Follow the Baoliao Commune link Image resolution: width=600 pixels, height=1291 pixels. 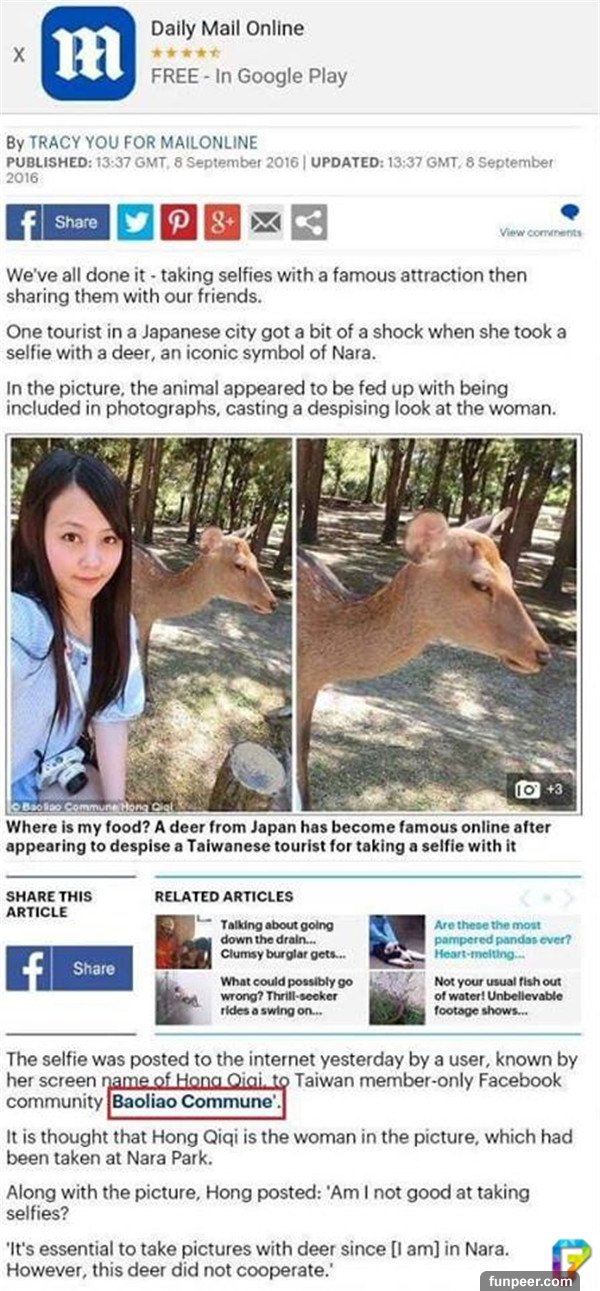coord(192,1101)
